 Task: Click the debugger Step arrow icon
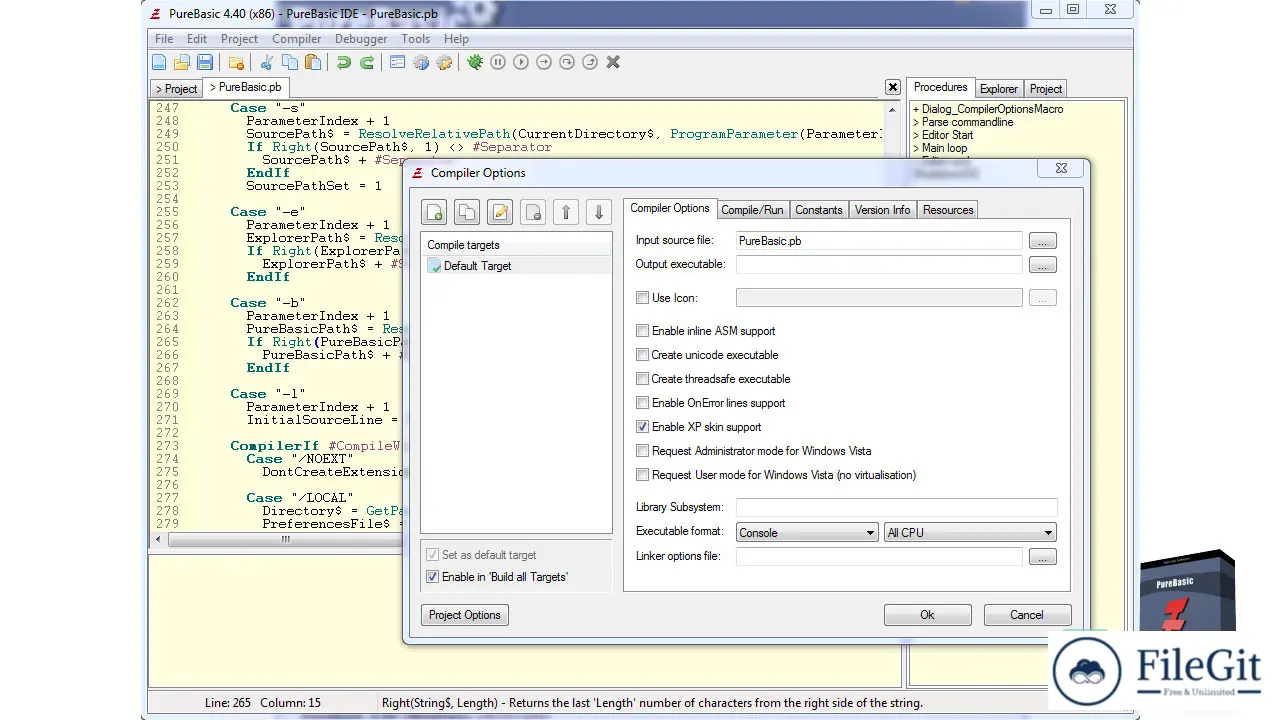click(x=544, y=62)
